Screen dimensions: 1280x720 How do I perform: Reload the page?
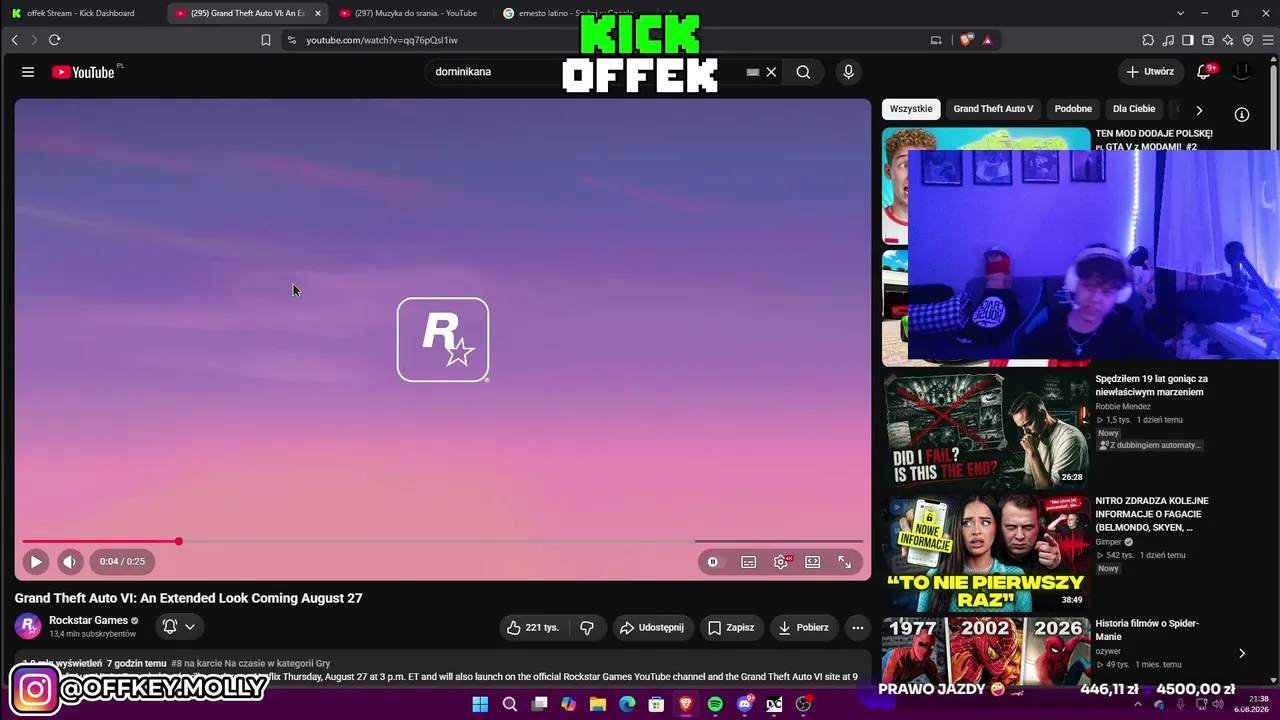tap(54, 40)
